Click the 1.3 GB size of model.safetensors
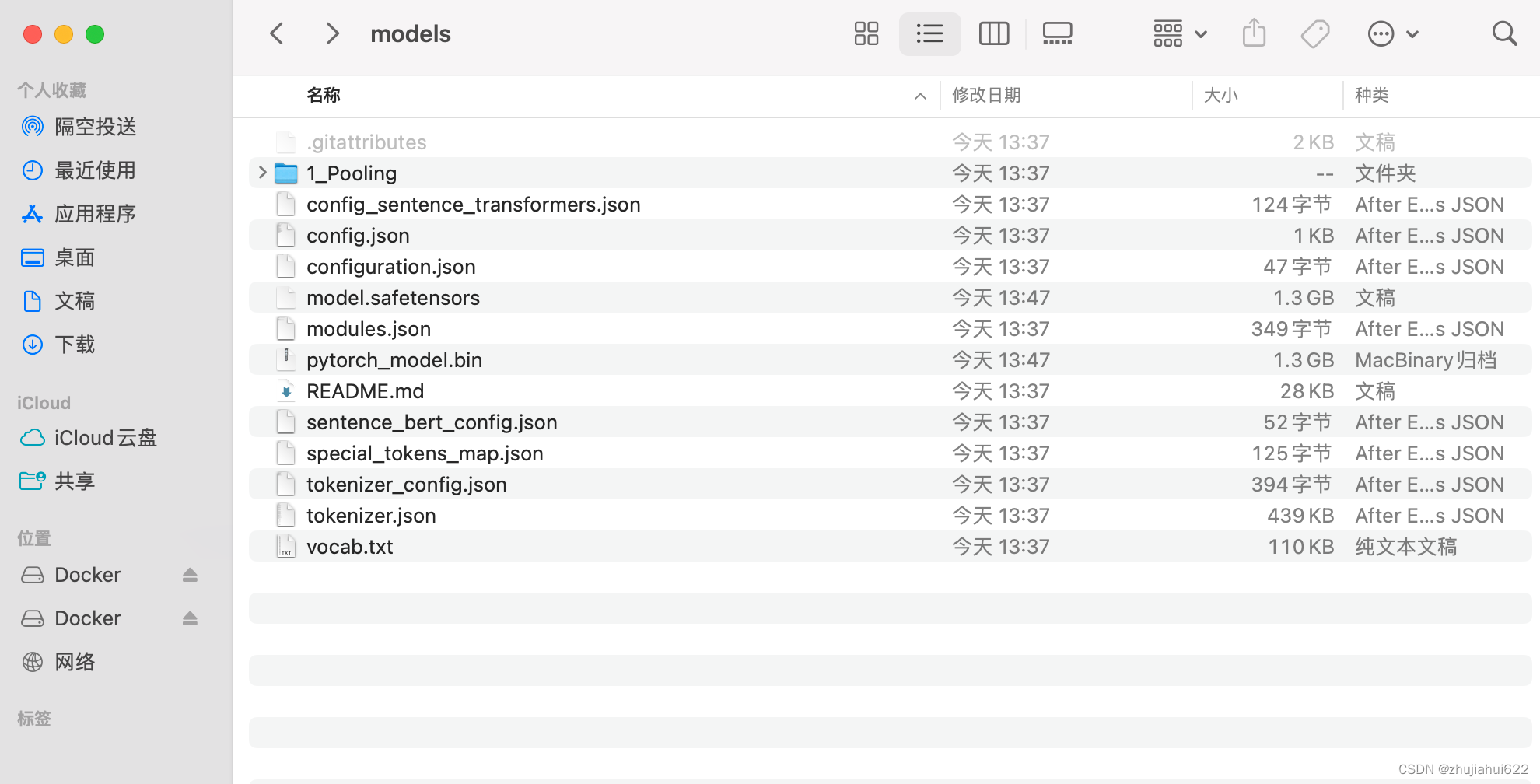 1303,297
